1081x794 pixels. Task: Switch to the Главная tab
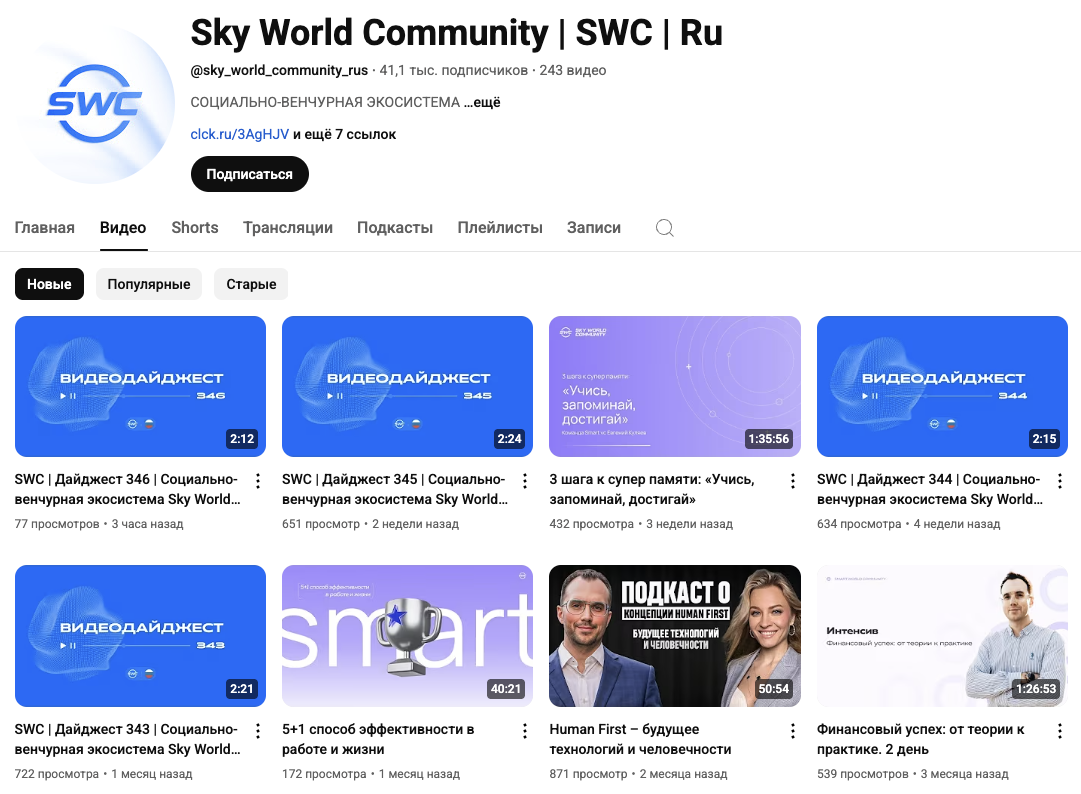(x=45, y=227)
